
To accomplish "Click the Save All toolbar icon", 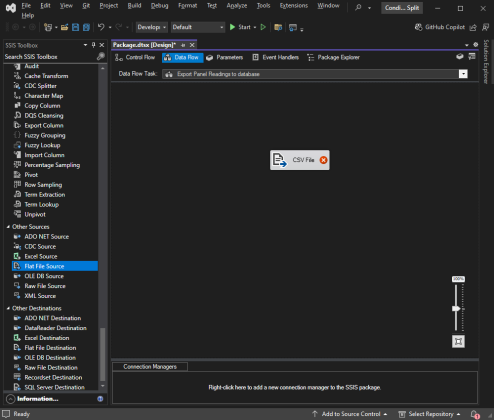I will point(86,27).
